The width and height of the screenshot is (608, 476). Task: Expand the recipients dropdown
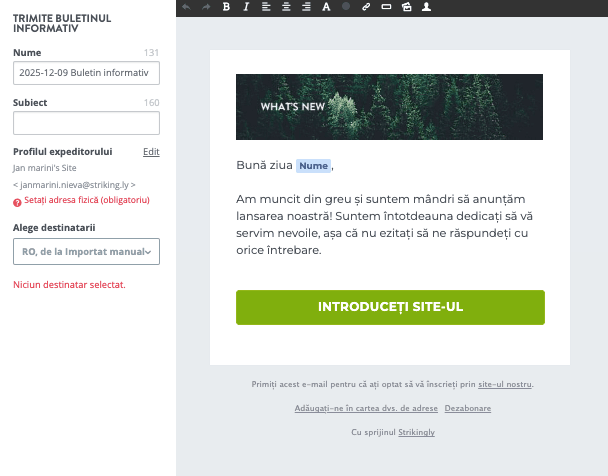point(86,253)
